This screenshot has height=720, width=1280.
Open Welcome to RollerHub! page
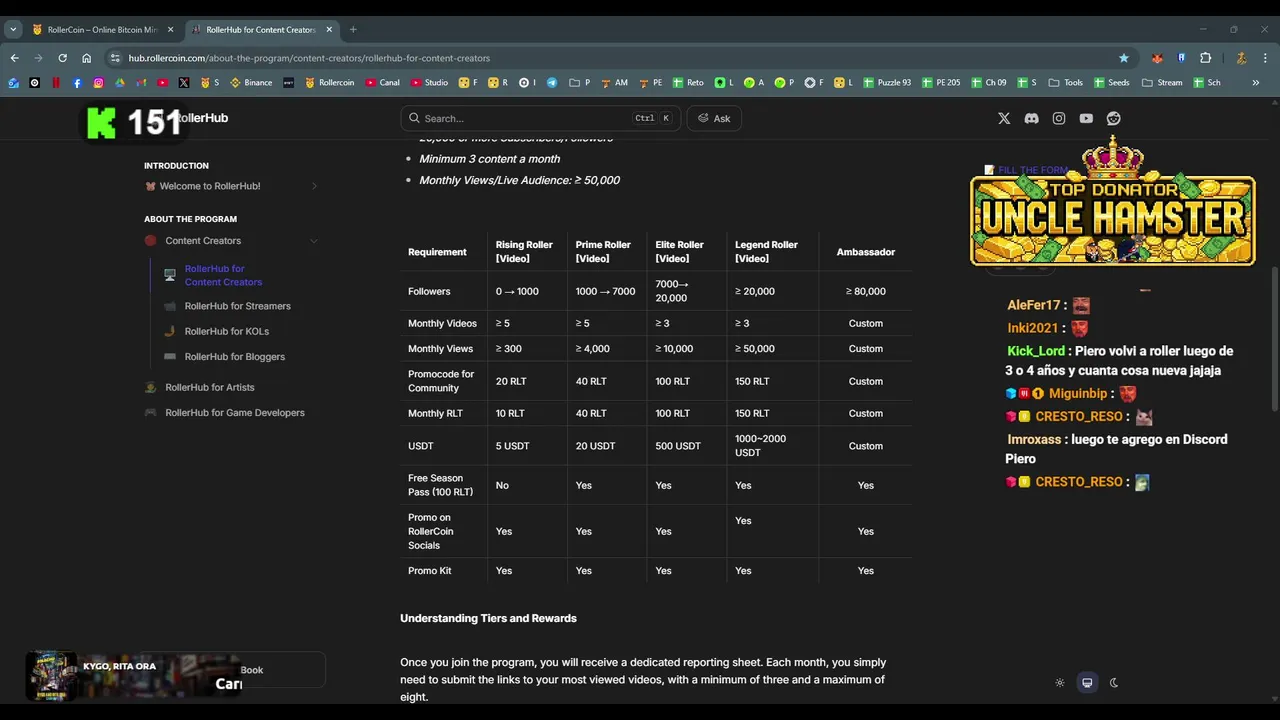click(x=210, y=186)
